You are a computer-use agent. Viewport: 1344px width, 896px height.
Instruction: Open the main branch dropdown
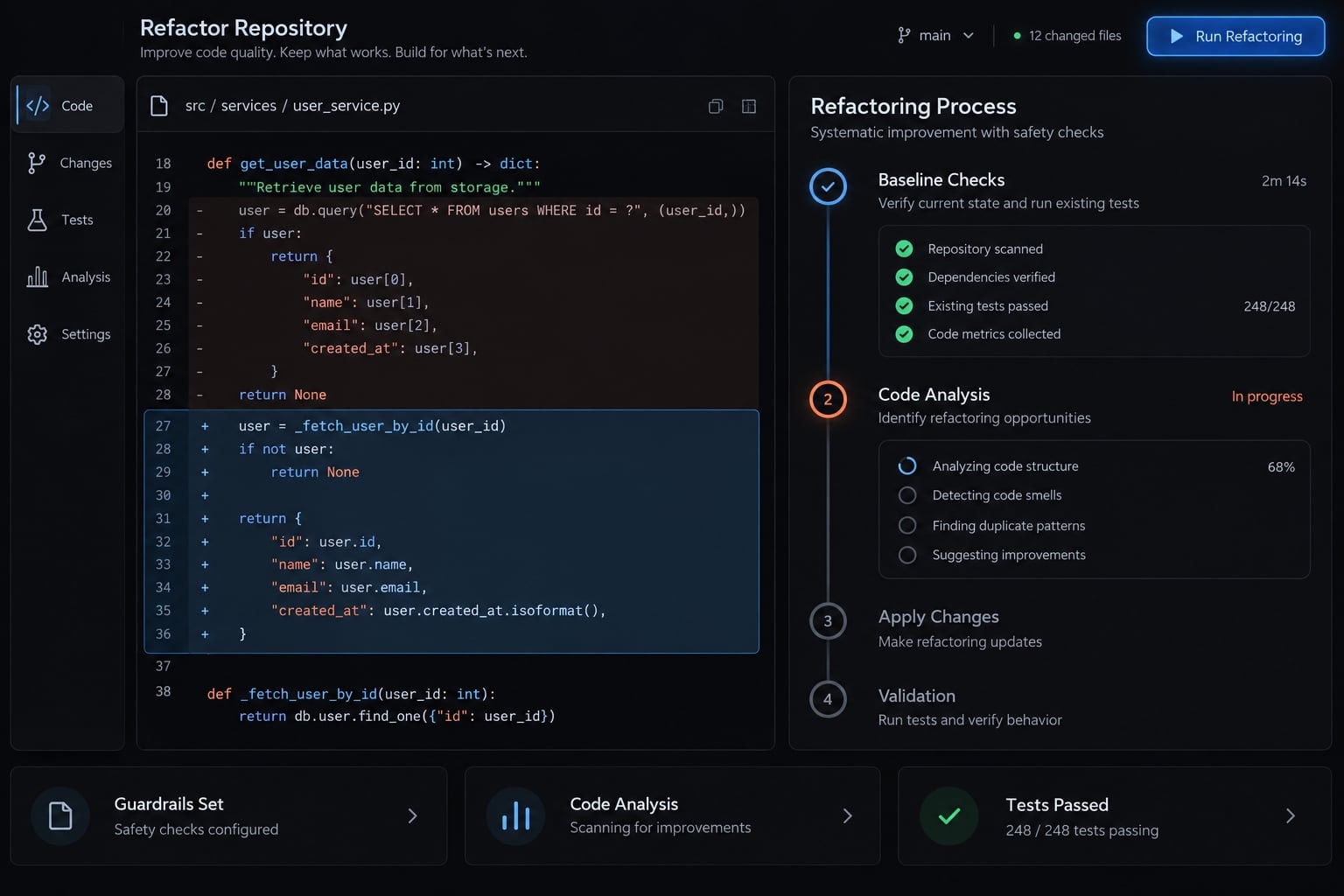pyautogui.click(x=936, y=35)
